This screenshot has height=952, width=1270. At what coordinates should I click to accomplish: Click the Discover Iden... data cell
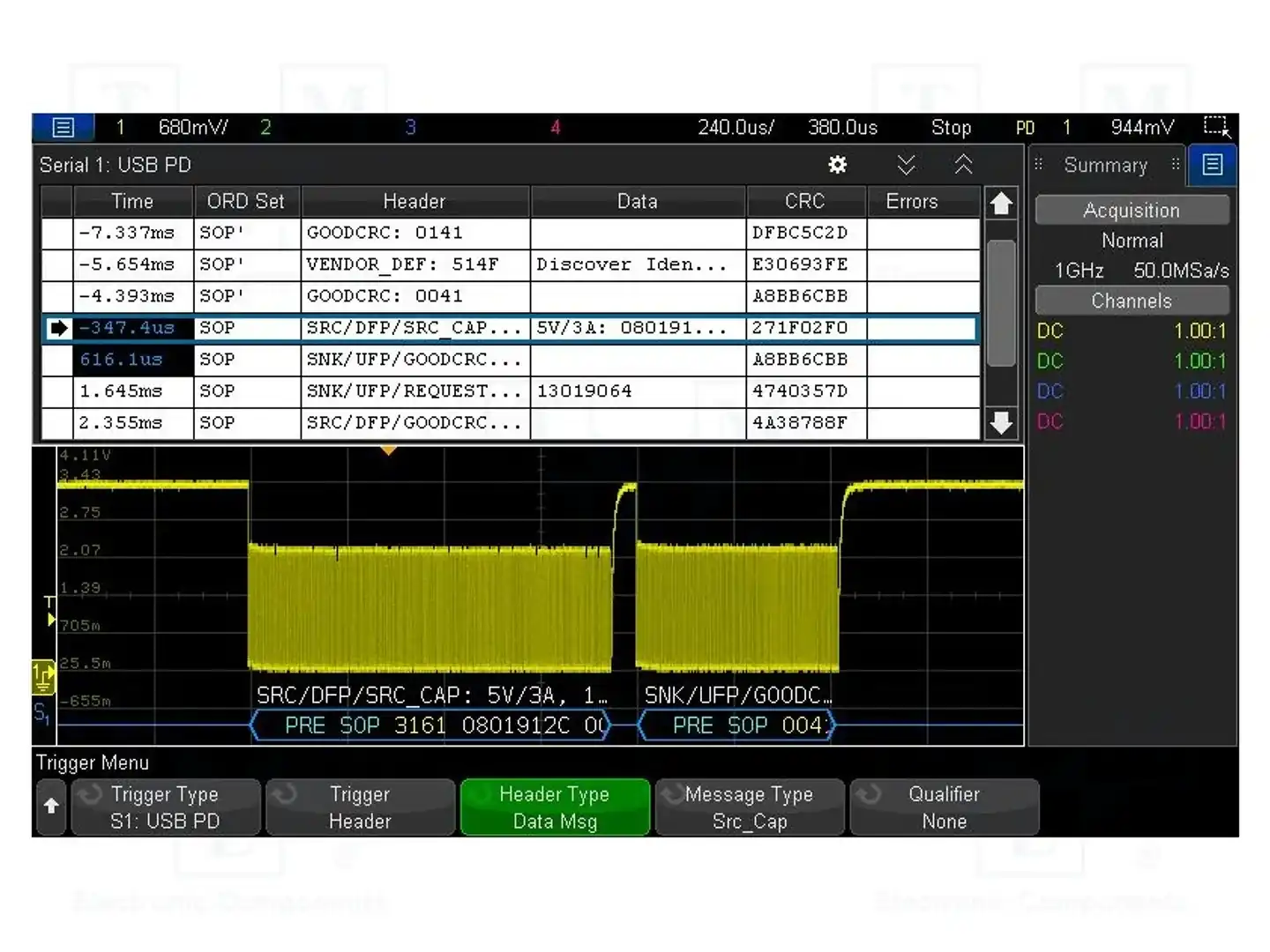(x=638, y=264)
